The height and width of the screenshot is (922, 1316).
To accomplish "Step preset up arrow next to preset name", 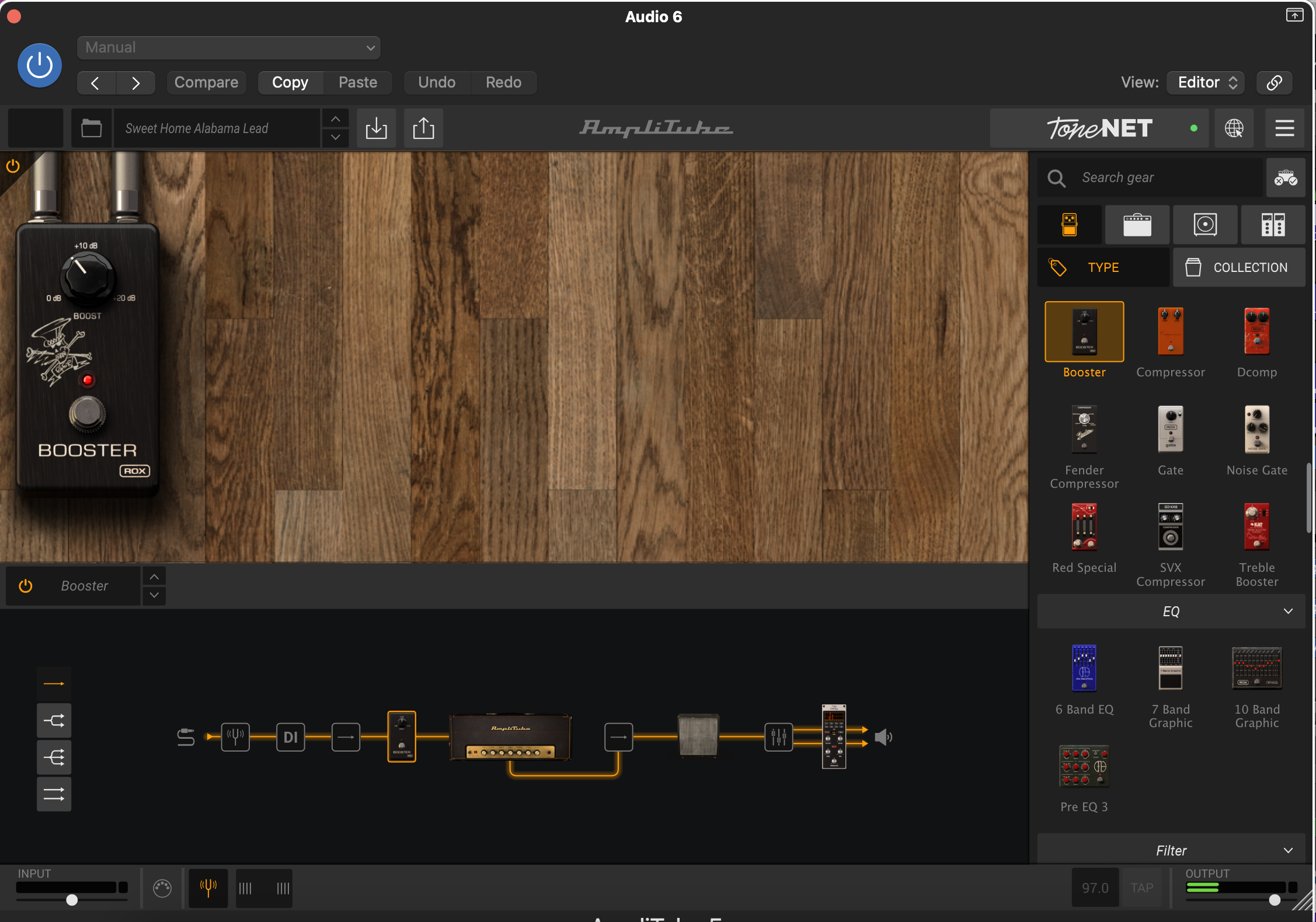I will [336, 119].
